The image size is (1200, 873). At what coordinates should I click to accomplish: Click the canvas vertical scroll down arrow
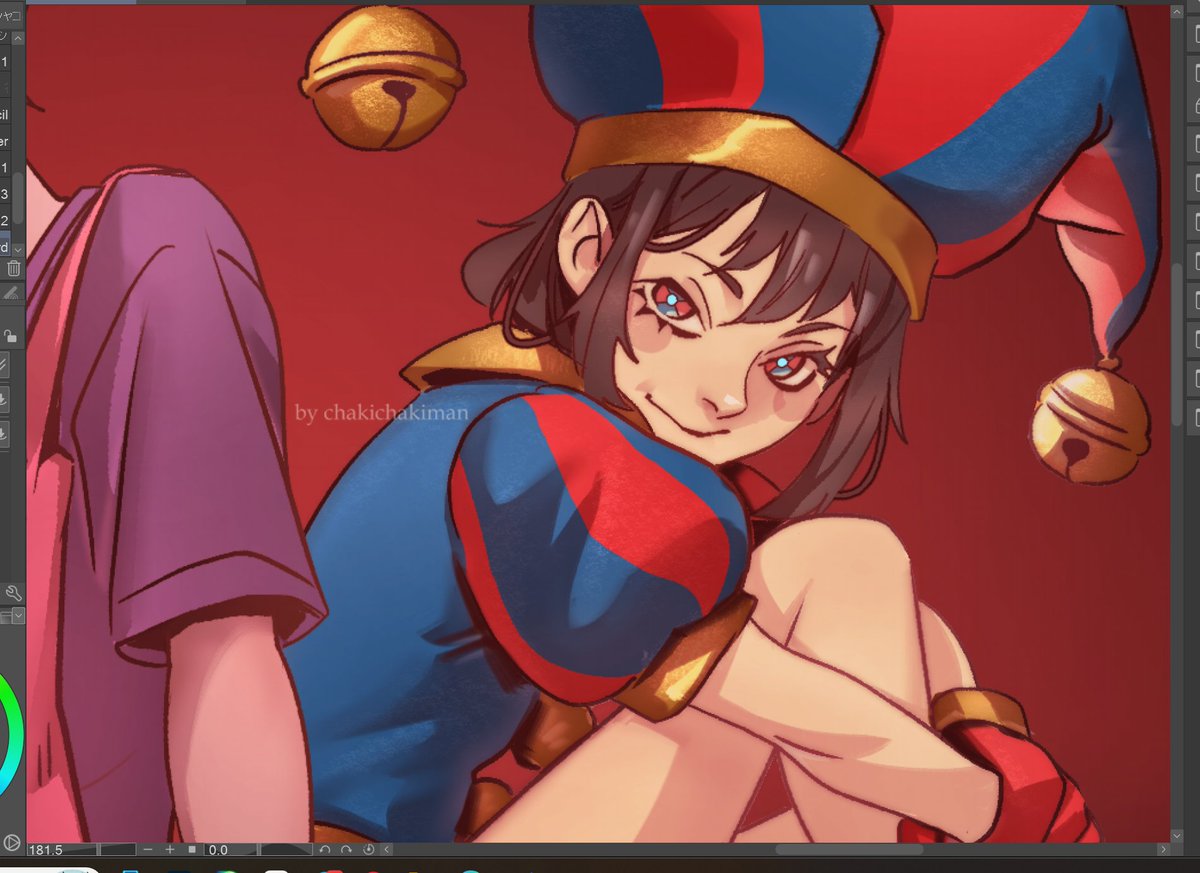pos(1177,836)
